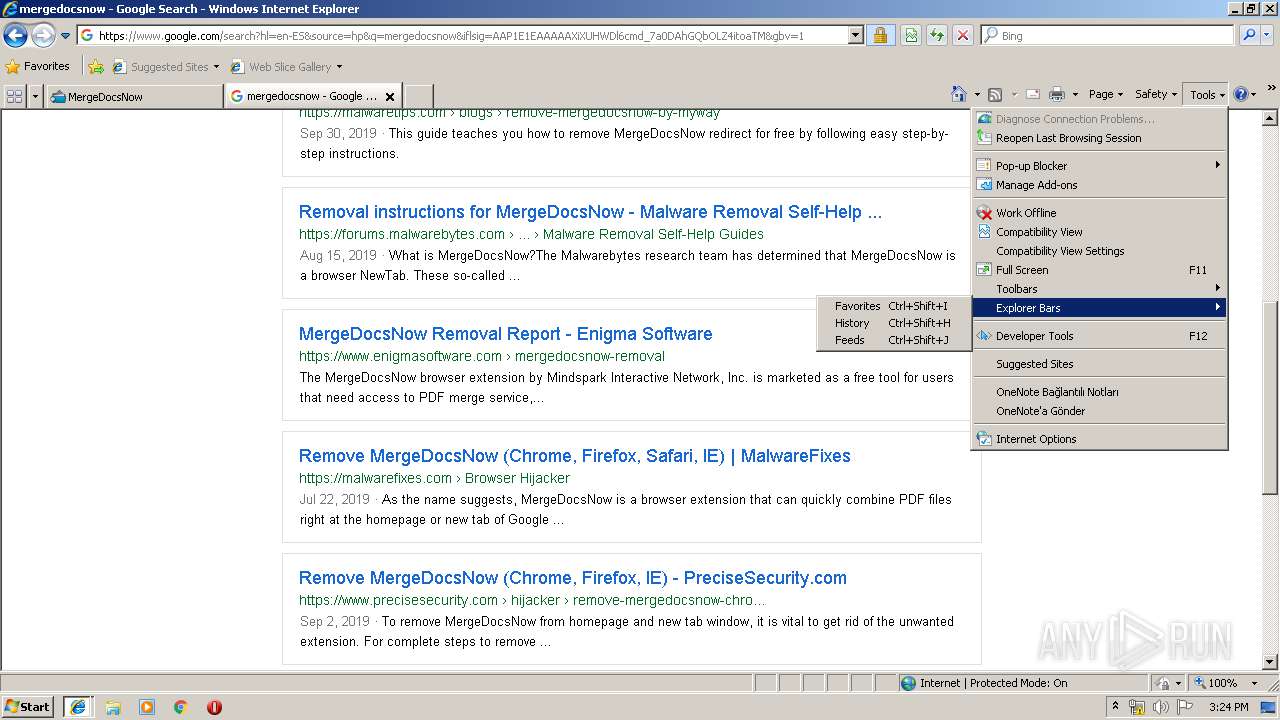Image resolution: width=1280 pixels, height=720 pixels.
Task: Click the Stop loading icon
Action: click(962, 35)
